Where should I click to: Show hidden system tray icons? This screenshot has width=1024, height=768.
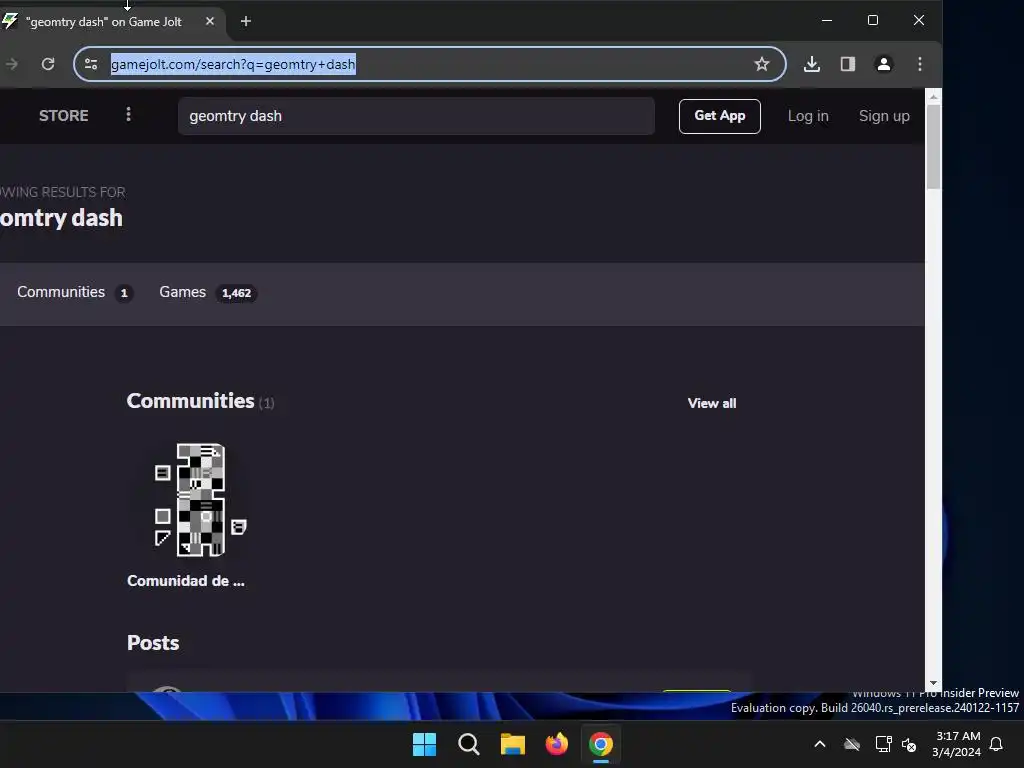pos(820,744)
